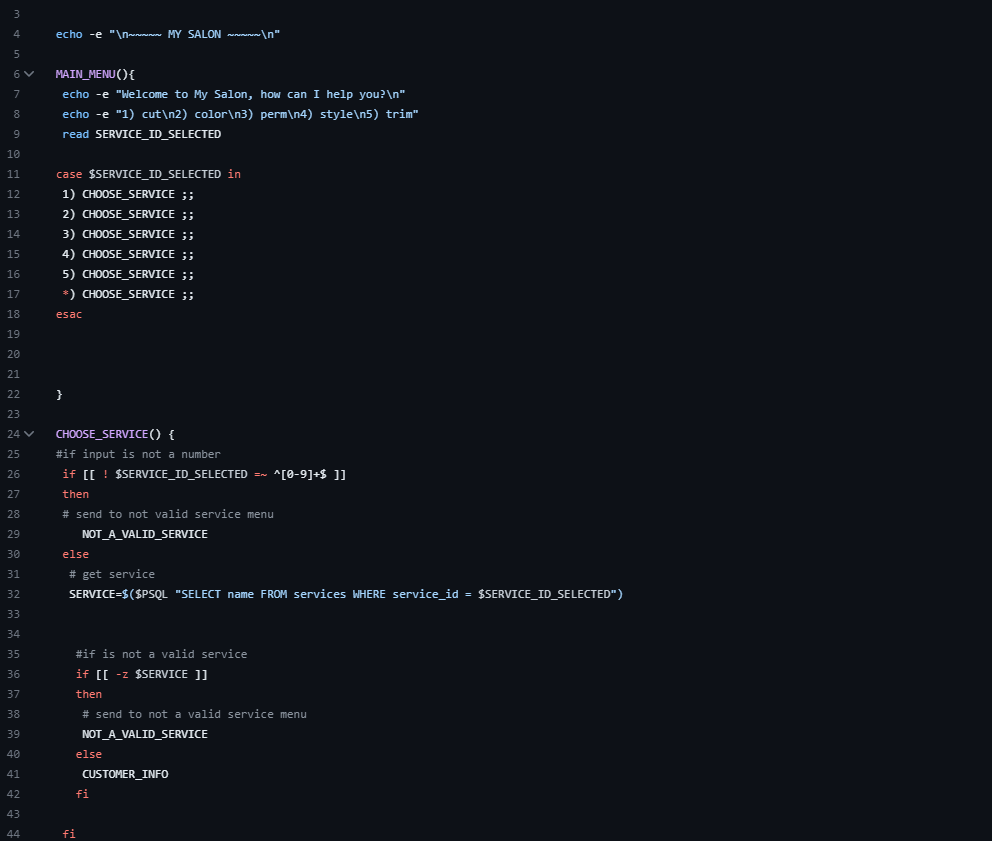Click line number 32 of the SQL query

13,594
